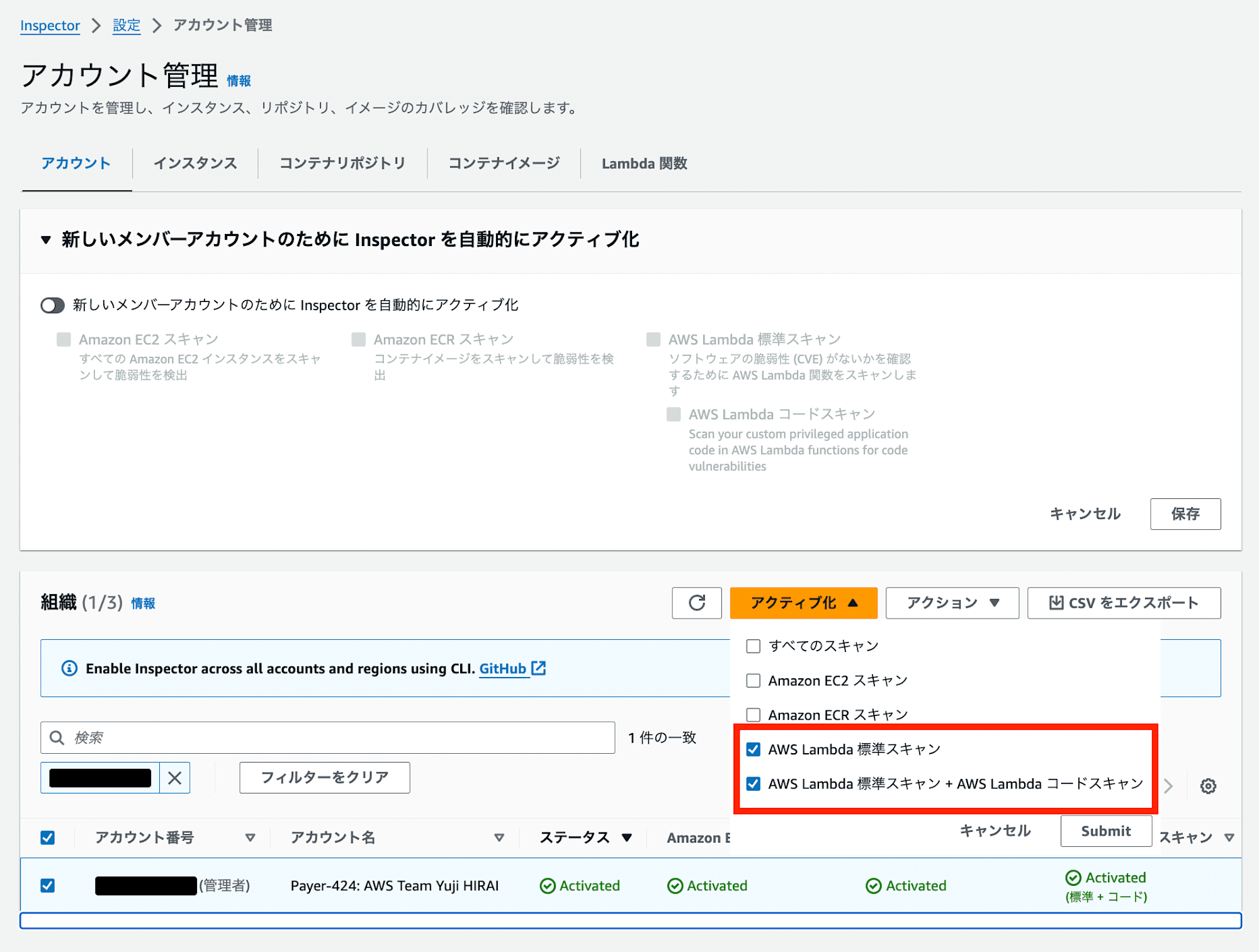Toggle select-all checkbox in table header

coord(47,837)
